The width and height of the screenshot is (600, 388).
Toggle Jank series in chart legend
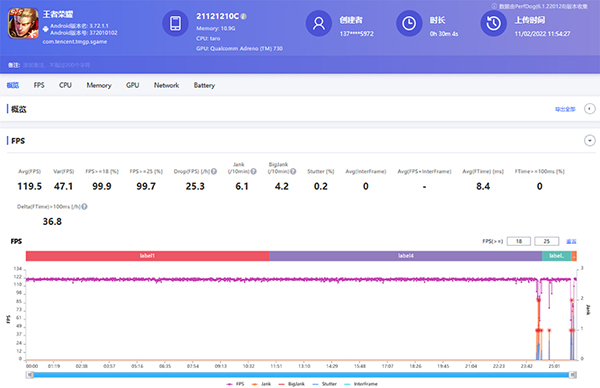click(x=261, y=384)
